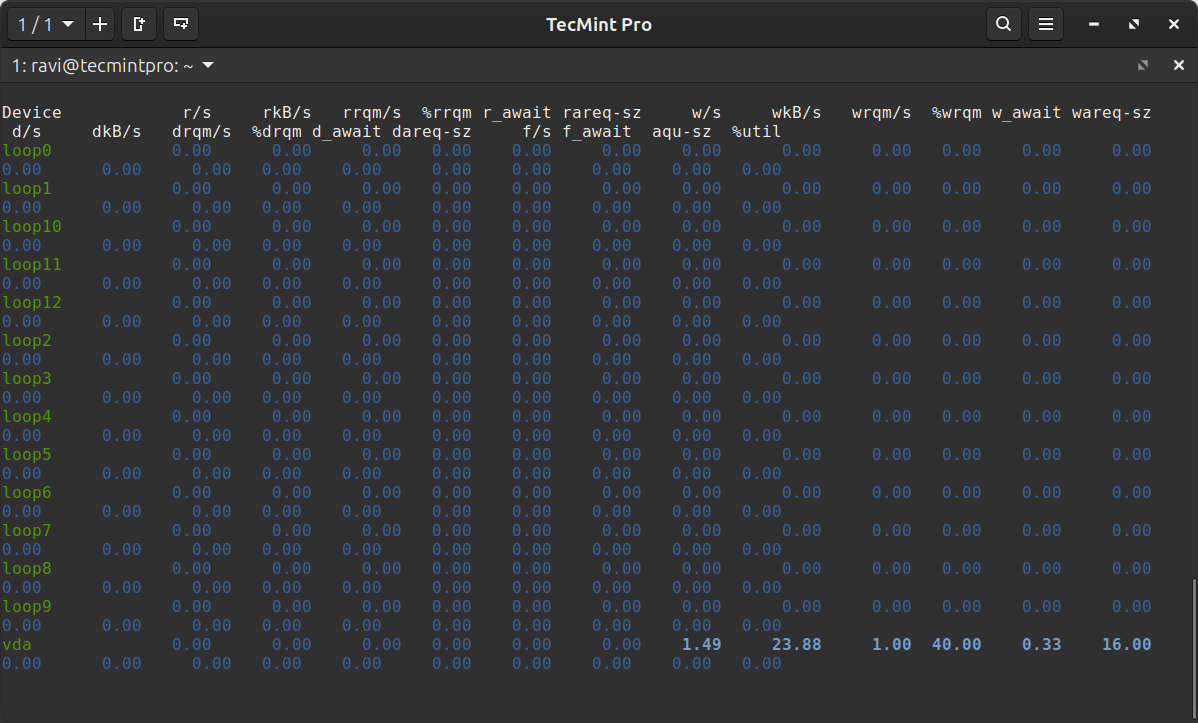Click the 40.00 %wrqm value
Viewport: 1198px width, 723px height.
[x=956, y=645]
